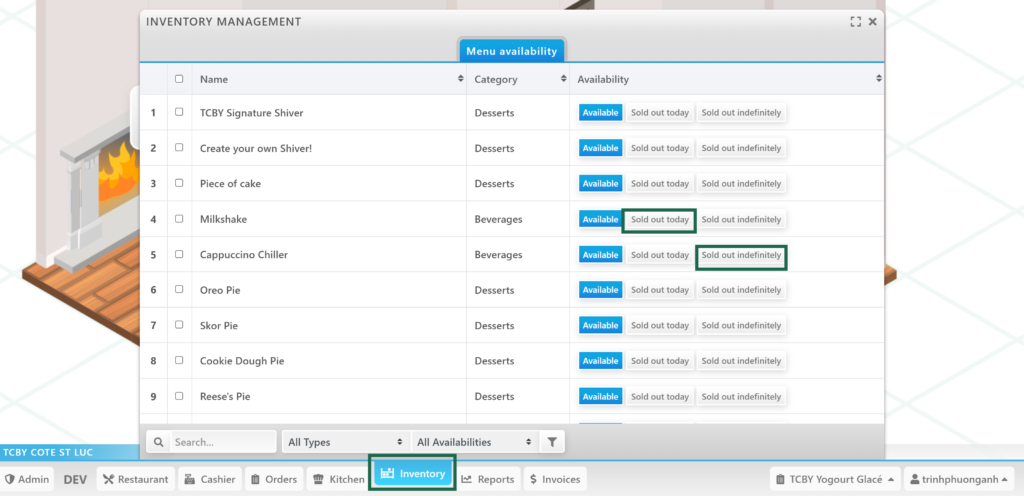Open the All Availabilities dropdown
The image size is (1024, 496).
(474, 441)
